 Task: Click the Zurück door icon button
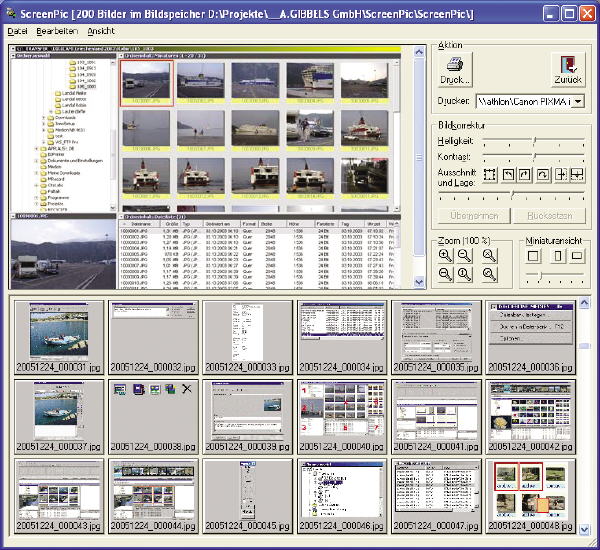coord(568,70)
